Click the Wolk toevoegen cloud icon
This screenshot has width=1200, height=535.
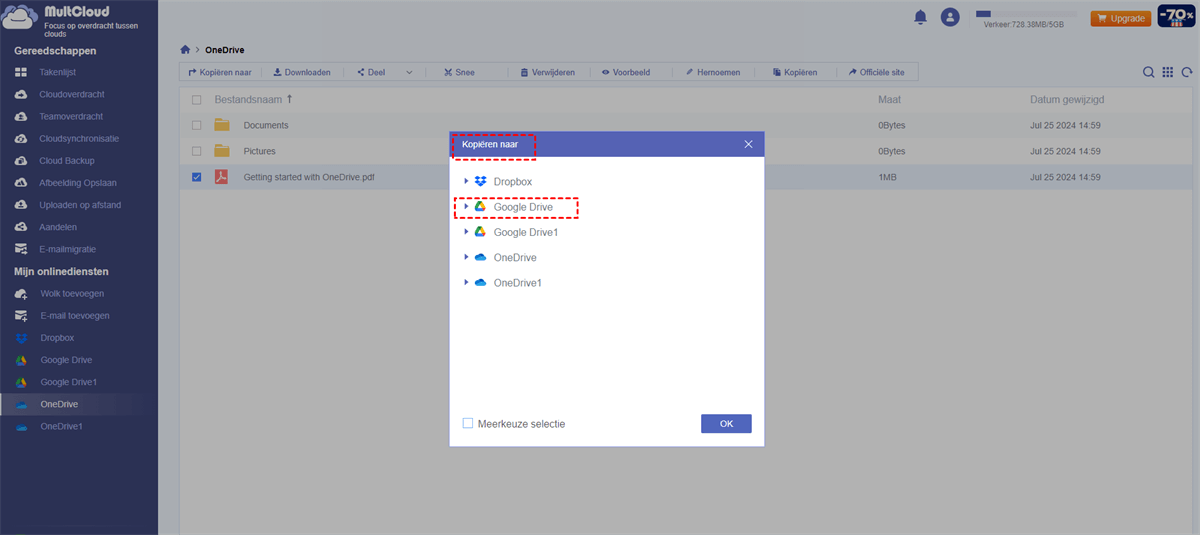(21, 294)
